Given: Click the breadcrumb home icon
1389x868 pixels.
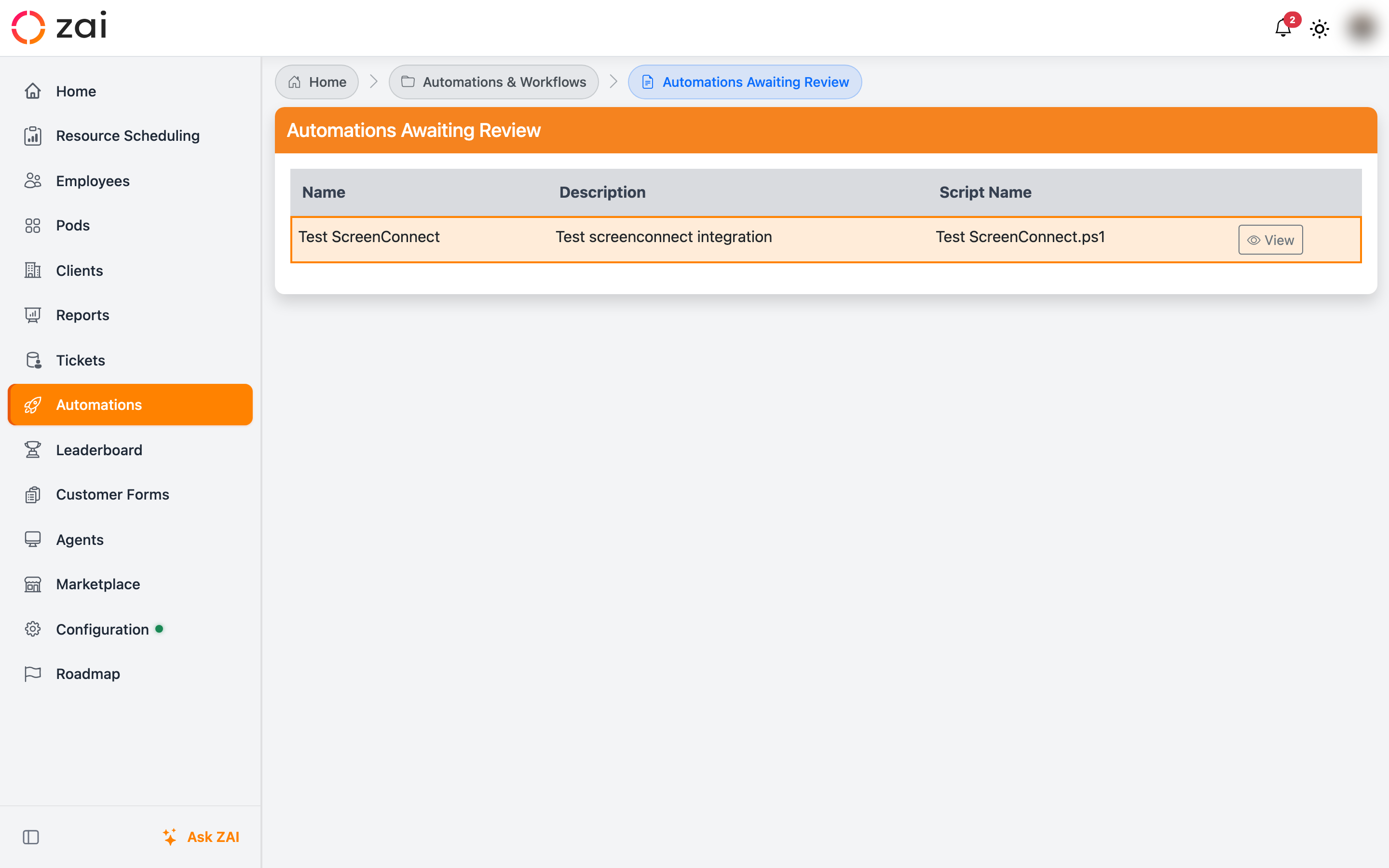Looking at the screenshot, I should (x=295, y=82).
